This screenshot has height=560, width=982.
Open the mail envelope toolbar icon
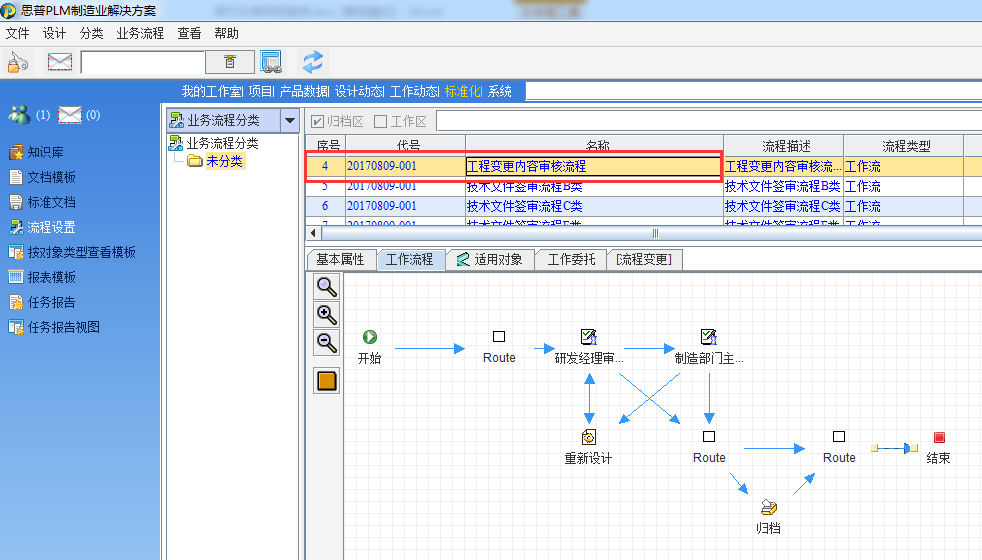(60, 62)
